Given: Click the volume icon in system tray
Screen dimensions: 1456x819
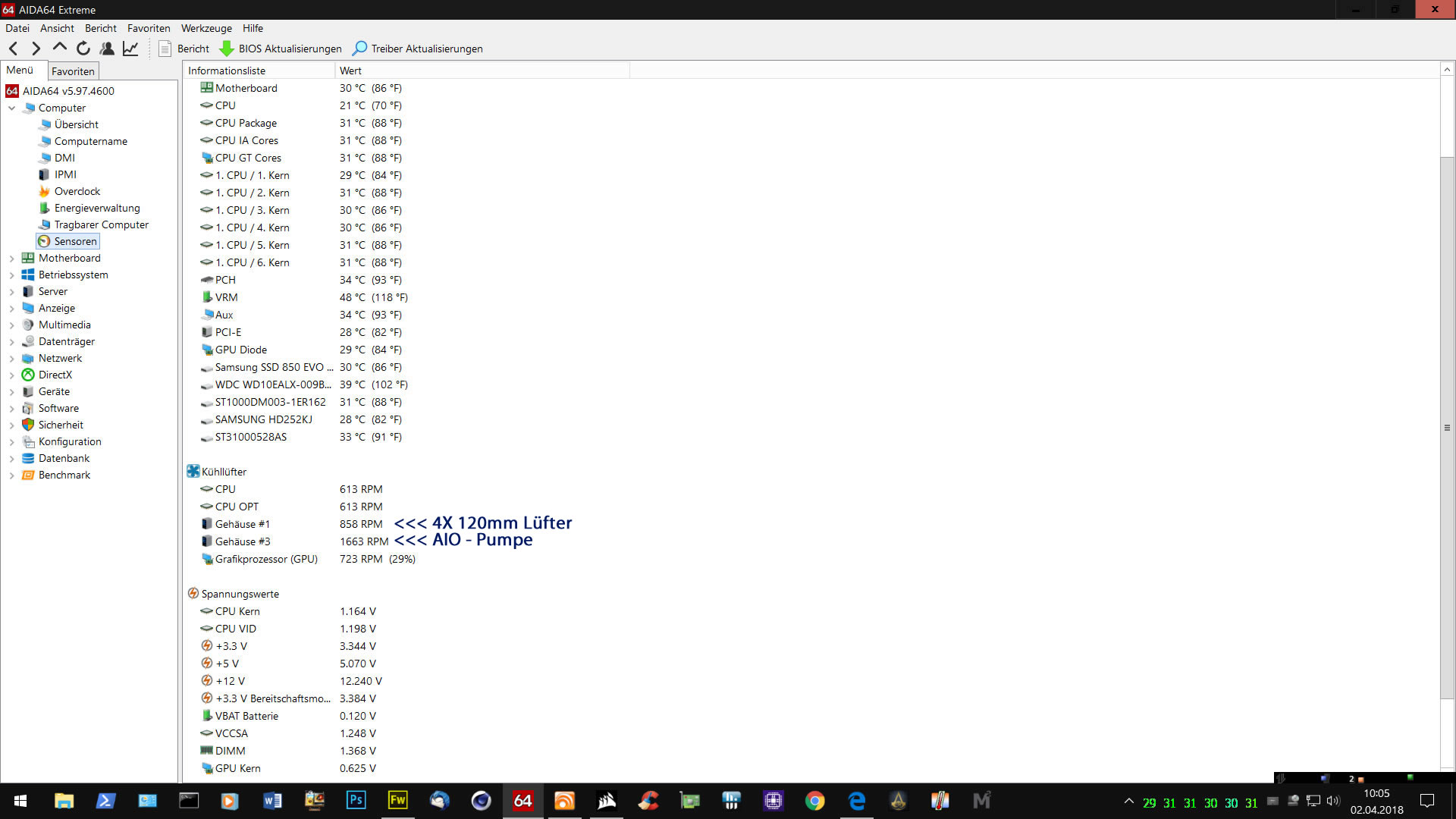Looking at the screenshot, I should [1333, 801].
